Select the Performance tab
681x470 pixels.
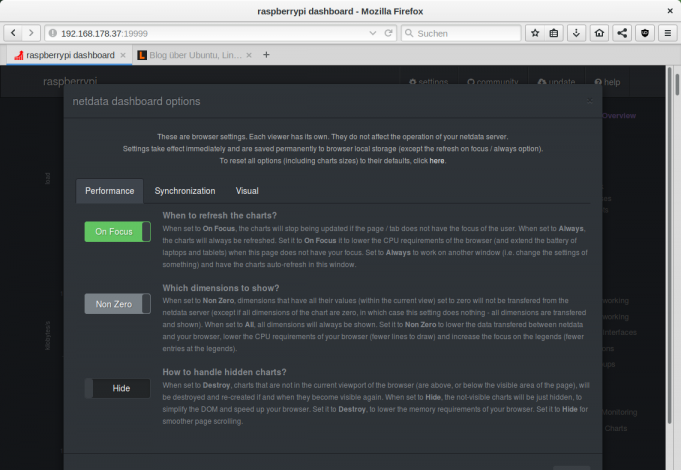point(109,191)
